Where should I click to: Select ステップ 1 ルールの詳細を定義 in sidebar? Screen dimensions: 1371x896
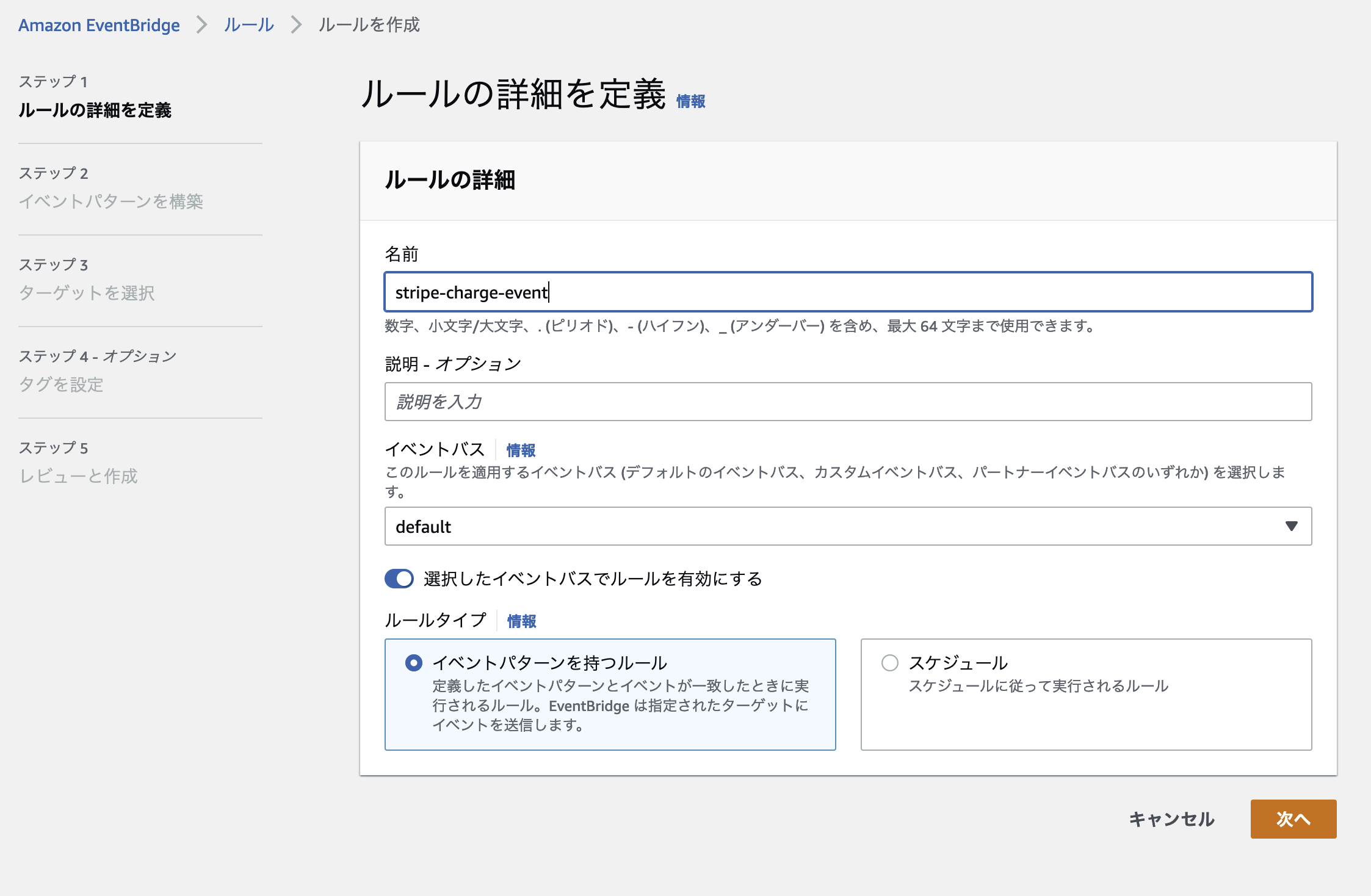(95, 111)
